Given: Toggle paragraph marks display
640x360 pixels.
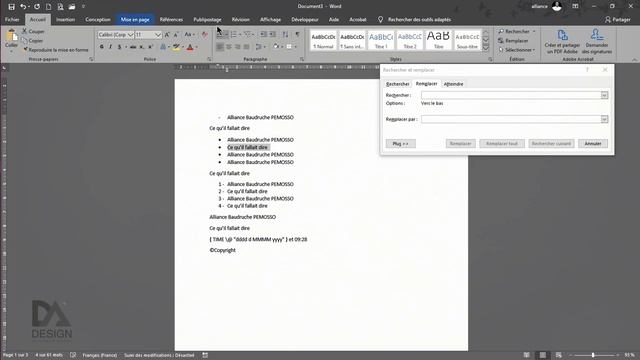Looking at the screenshot, I should coord(298,34).
